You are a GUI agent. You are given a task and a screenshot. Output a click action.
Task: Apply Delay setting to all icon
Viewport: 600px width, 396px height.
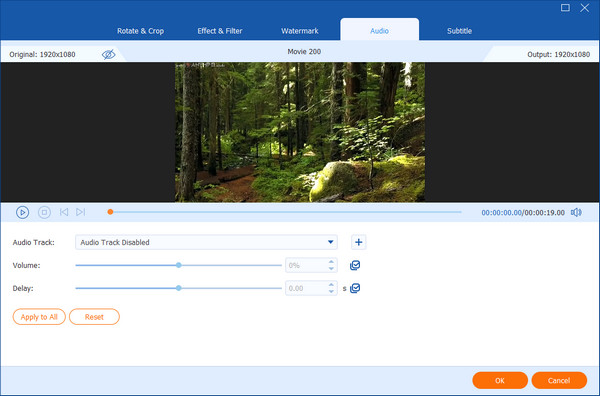[355, 288]
